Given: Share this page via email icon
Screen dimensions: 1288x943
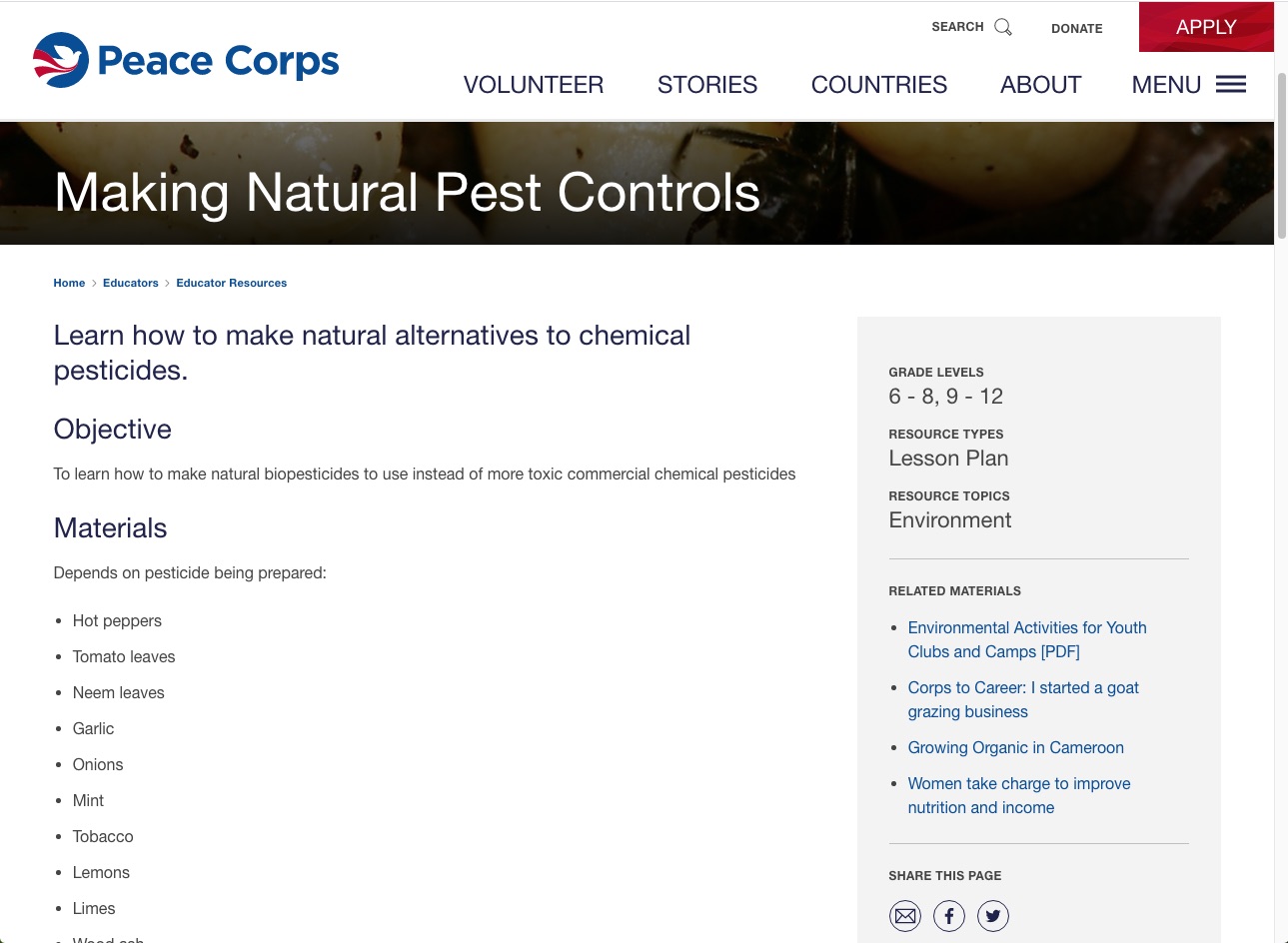Looking at the screenshot, I should tap(905, 916).
